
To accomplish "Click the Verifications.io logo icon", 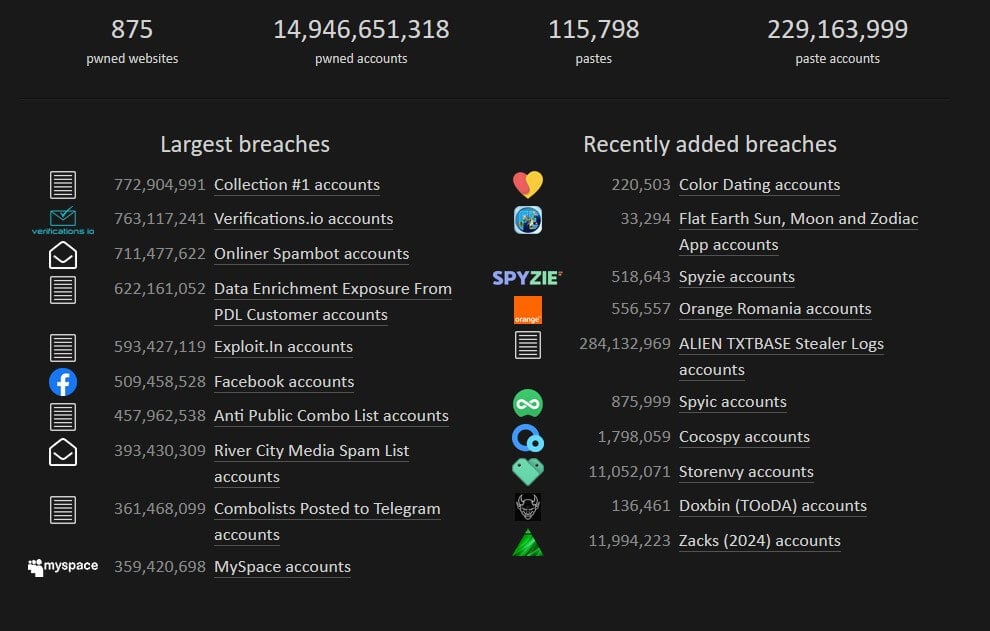I will (63, 220).
